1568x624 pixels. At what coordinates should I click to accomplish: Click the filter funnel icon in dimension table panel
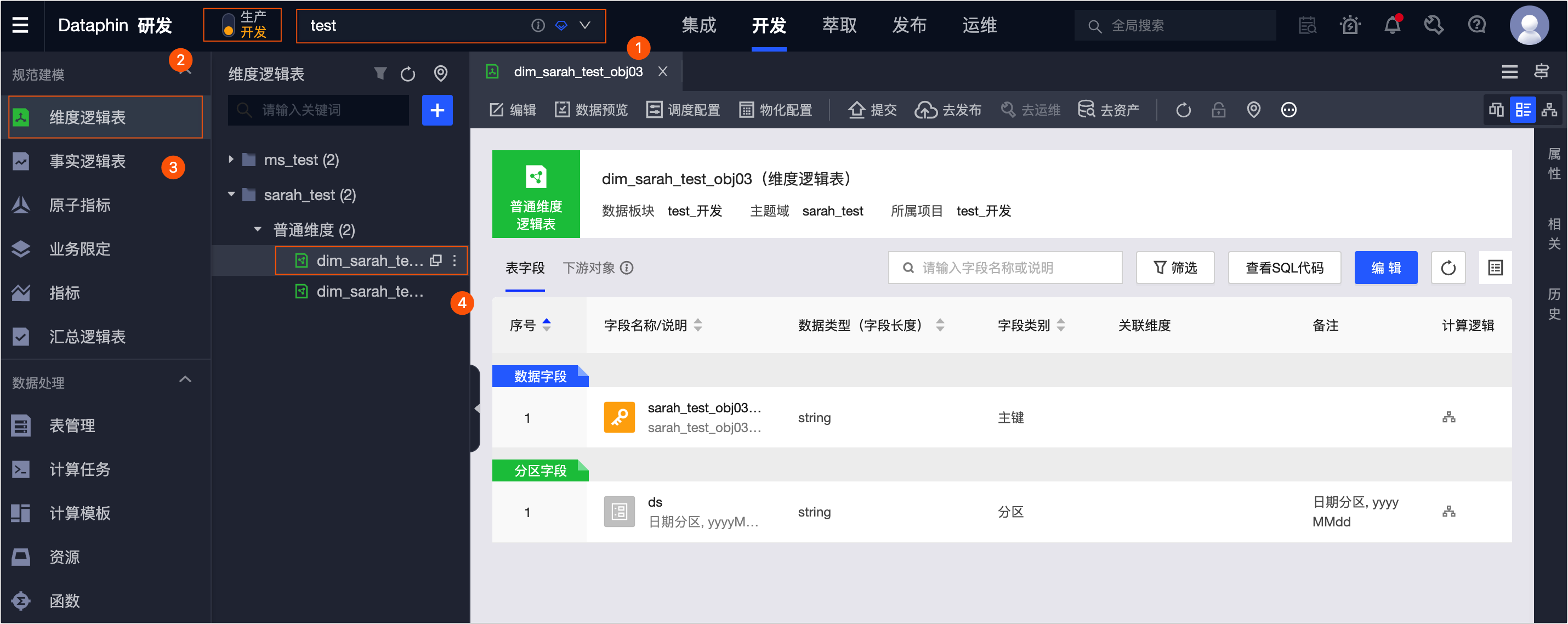click(x=380, y=73)
